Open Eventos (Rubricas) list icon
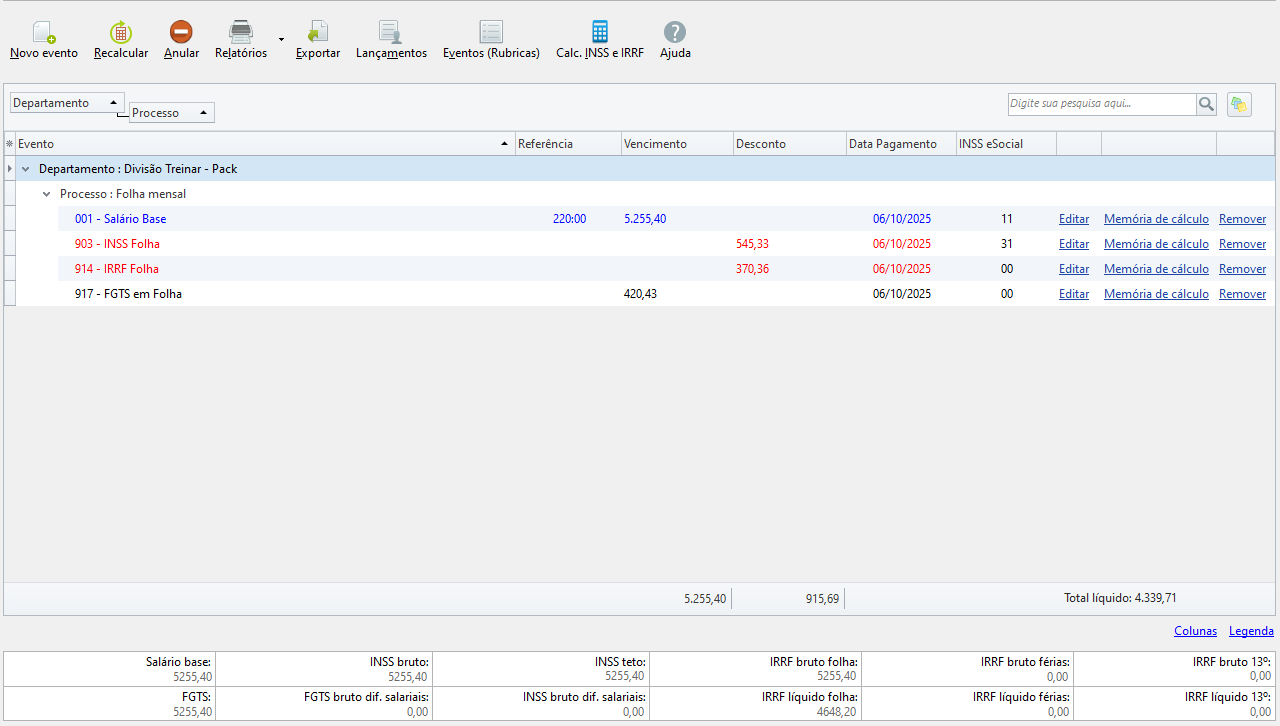The image size is (1280, 726). click(x=491, y=32)
